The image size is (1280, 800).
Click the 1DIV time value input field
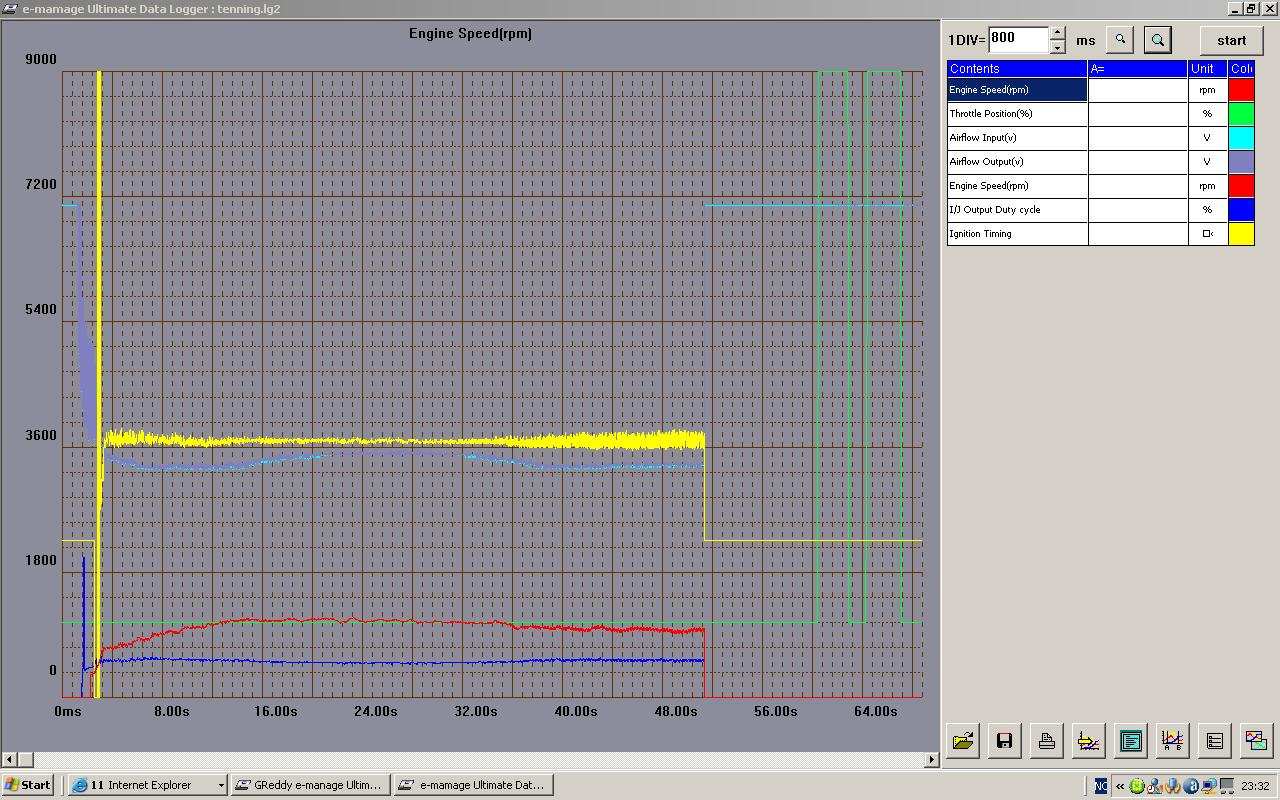(1018, 39)
